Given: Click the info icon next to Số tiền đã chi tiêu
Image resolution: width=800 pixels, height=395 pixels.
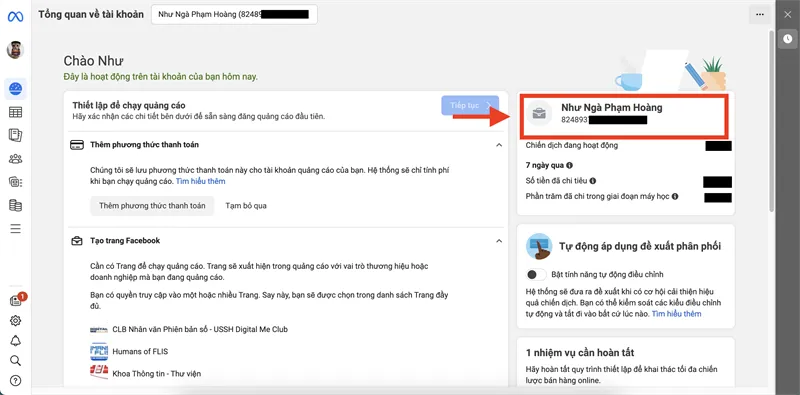Looking at the screenshot, I should (x=593, y=181).
